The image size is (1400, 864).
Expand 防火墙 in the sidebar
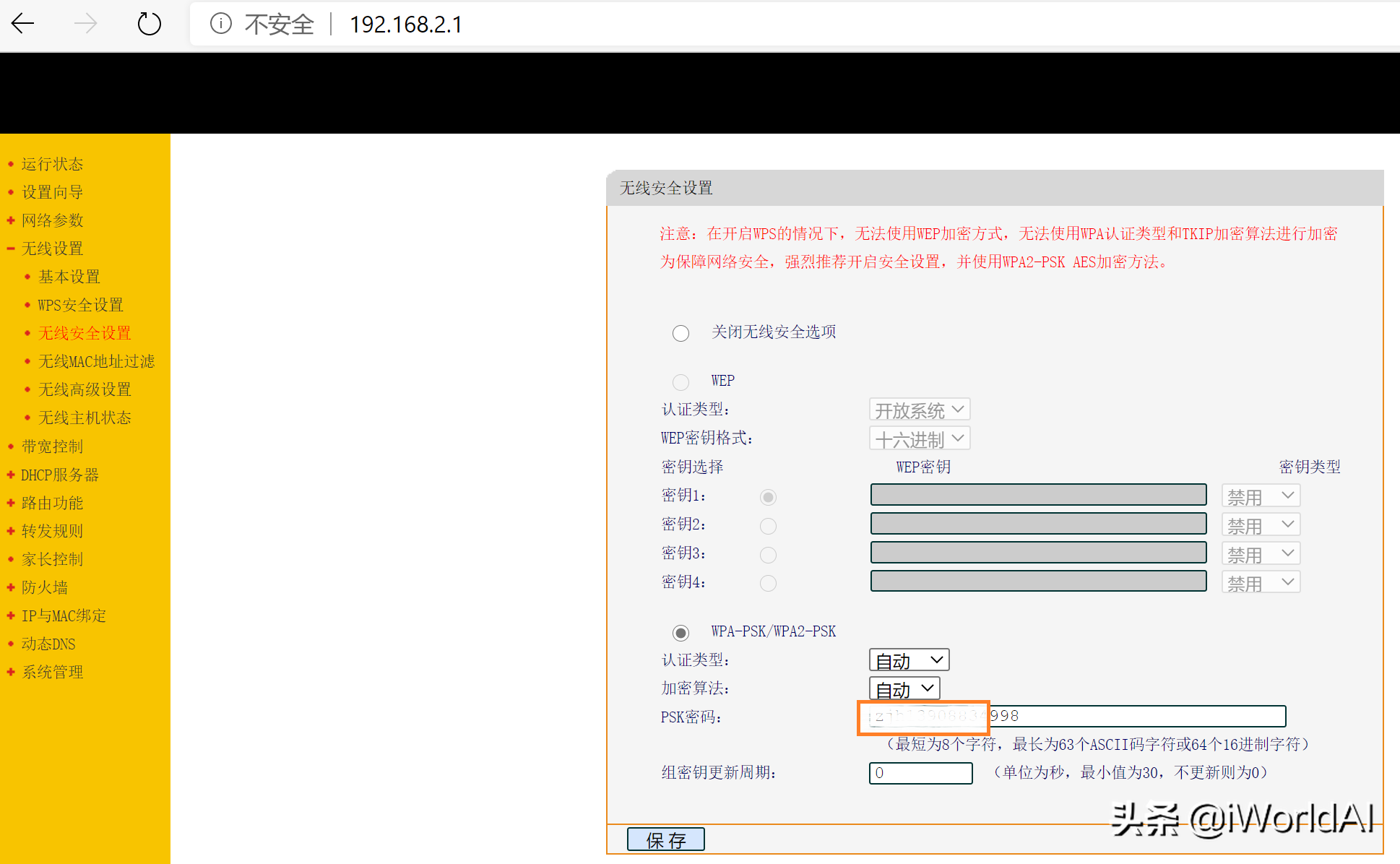(44, 587)
